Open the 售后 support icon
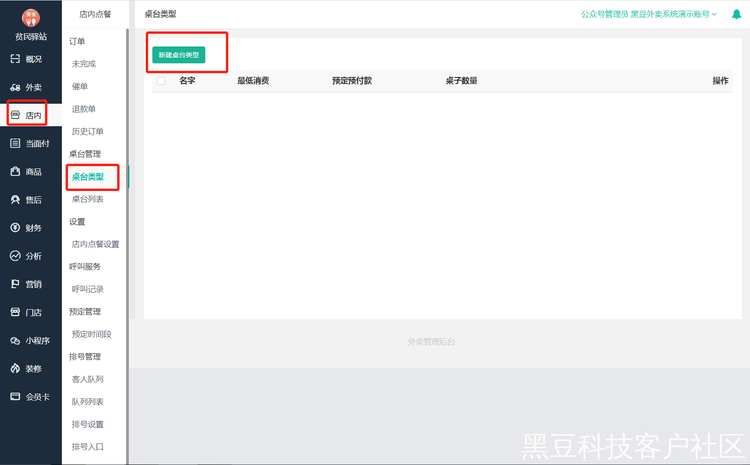This screenshot has height=465, width=750. 15,199
